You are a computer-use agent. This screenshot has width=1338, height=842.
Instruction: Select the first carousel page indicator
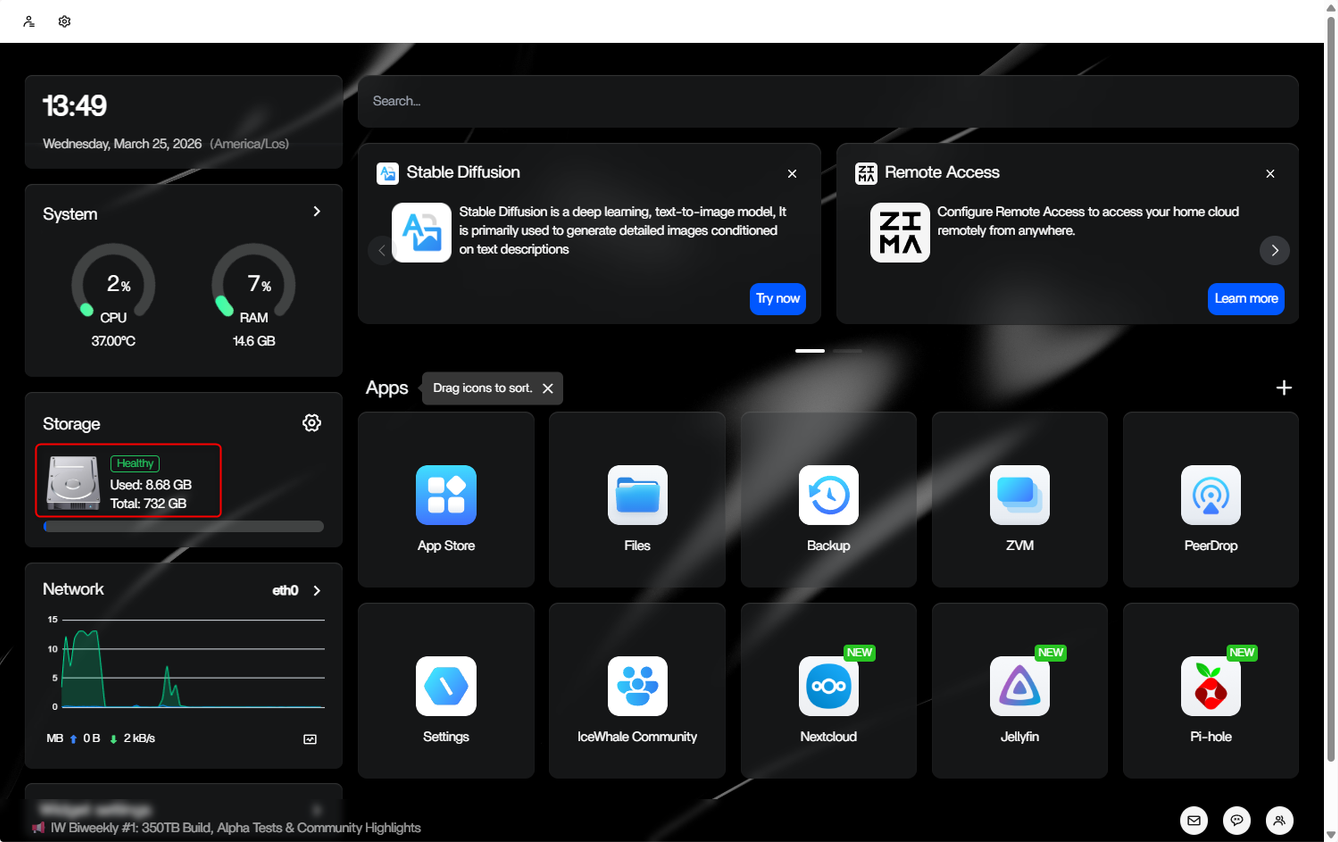[x=810, y=351]
